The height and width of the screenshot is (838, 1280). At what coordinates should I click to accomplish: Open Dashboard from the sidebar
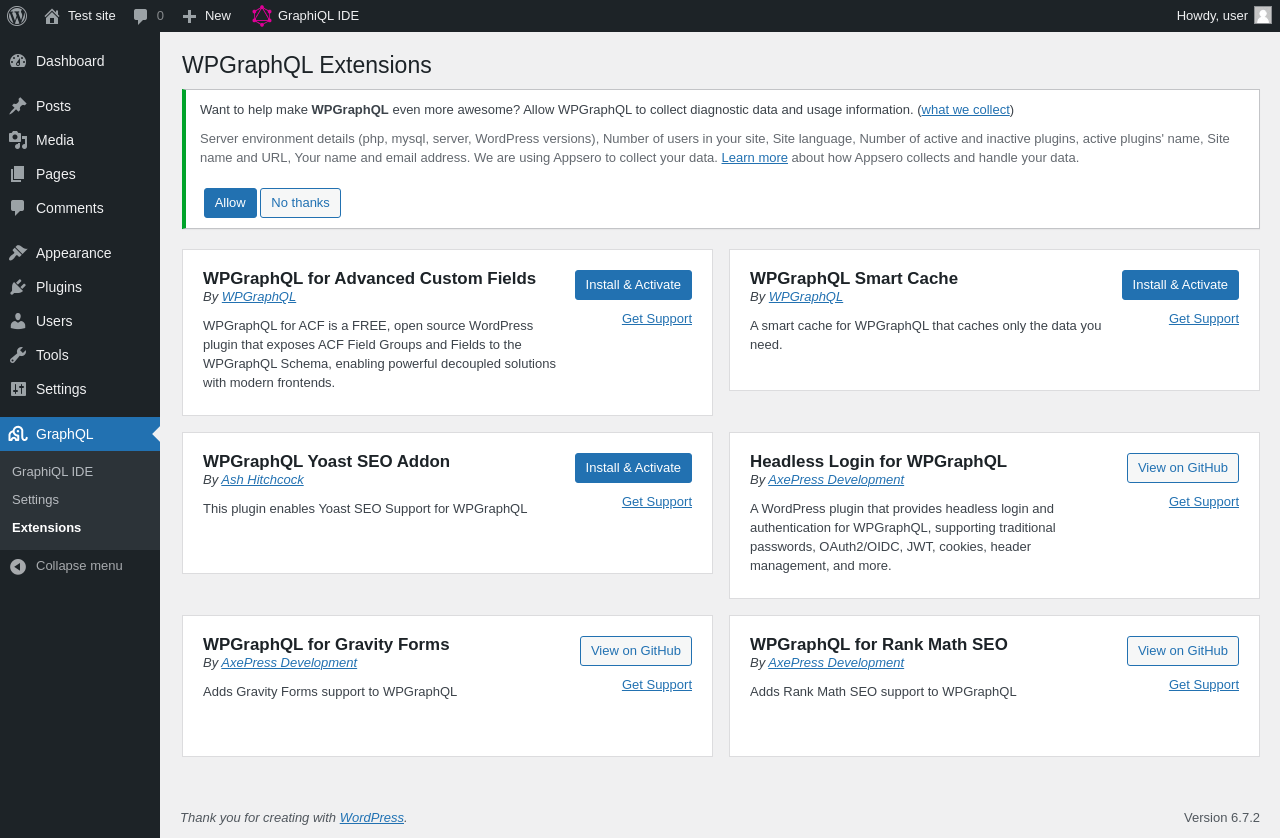(x=70, y=61)
